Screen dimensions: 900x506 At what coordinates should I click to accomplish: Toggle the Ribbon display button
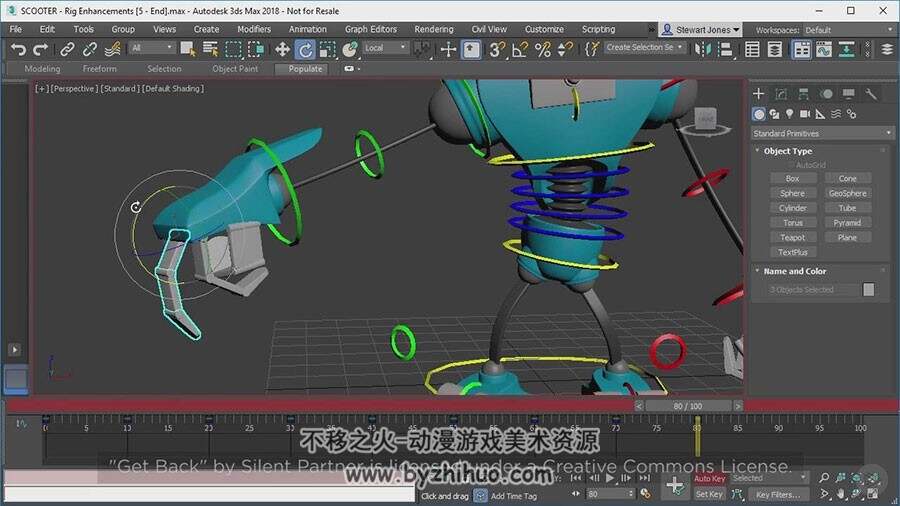point(801,50)
